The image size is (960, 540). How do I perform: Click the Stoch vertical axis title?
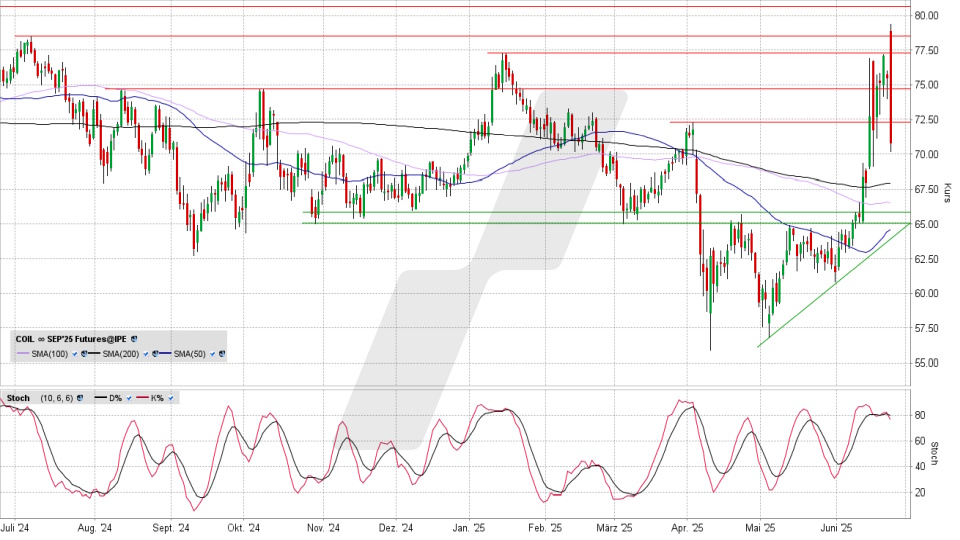coord(934,453)
